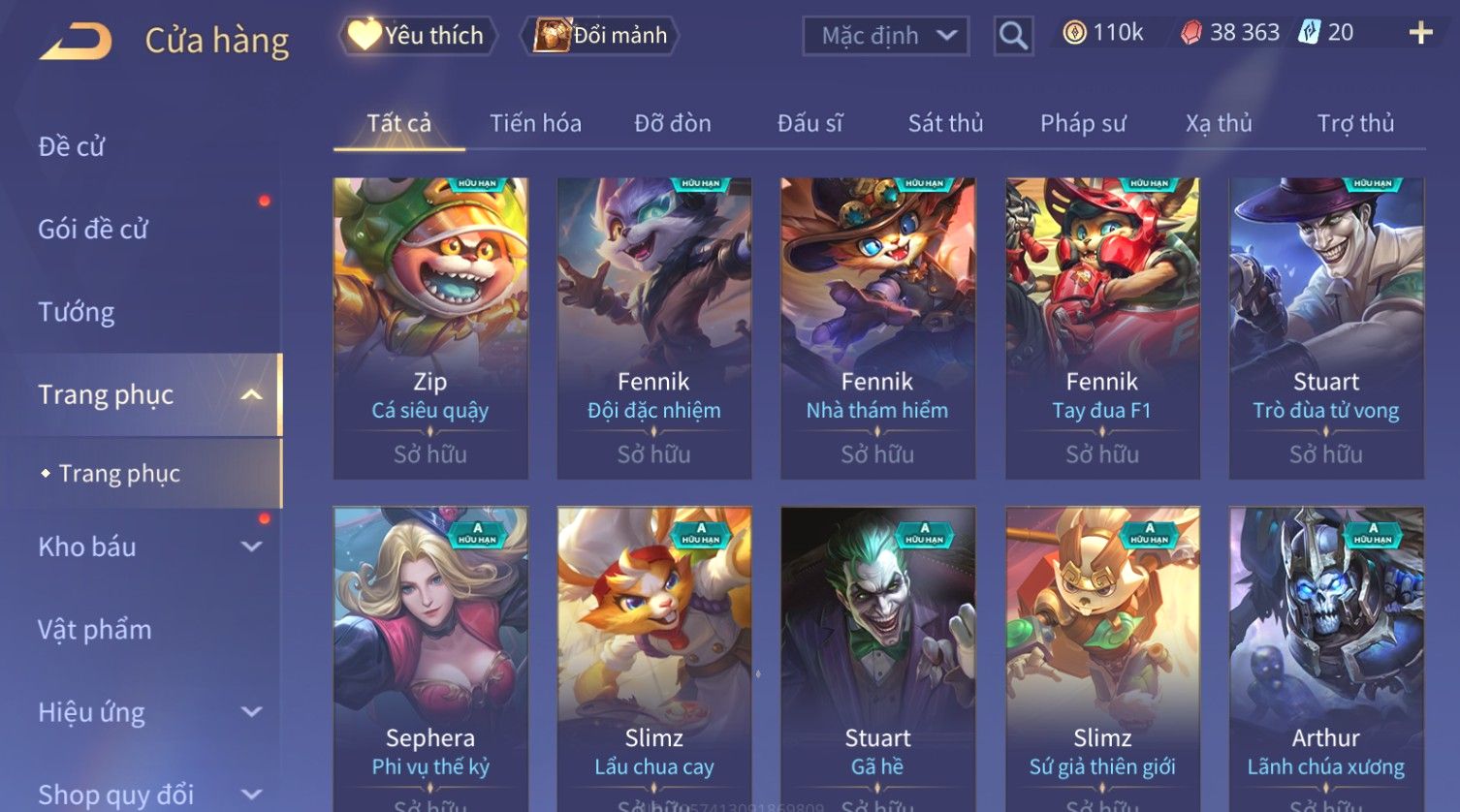1460x812 pixels.
Task: Click the red gem icon showing 38 363
Action: click(1190, 33)
